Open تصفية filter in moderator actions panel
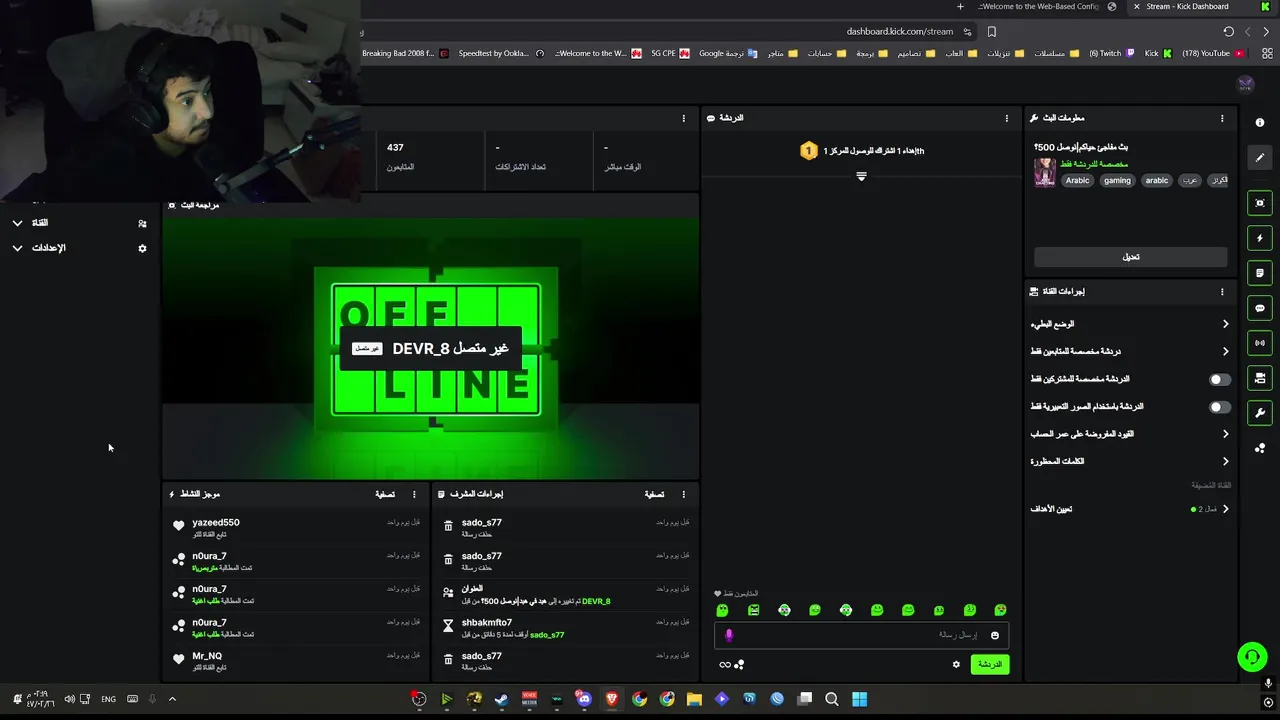1280x720 pixels. [654, 494]
